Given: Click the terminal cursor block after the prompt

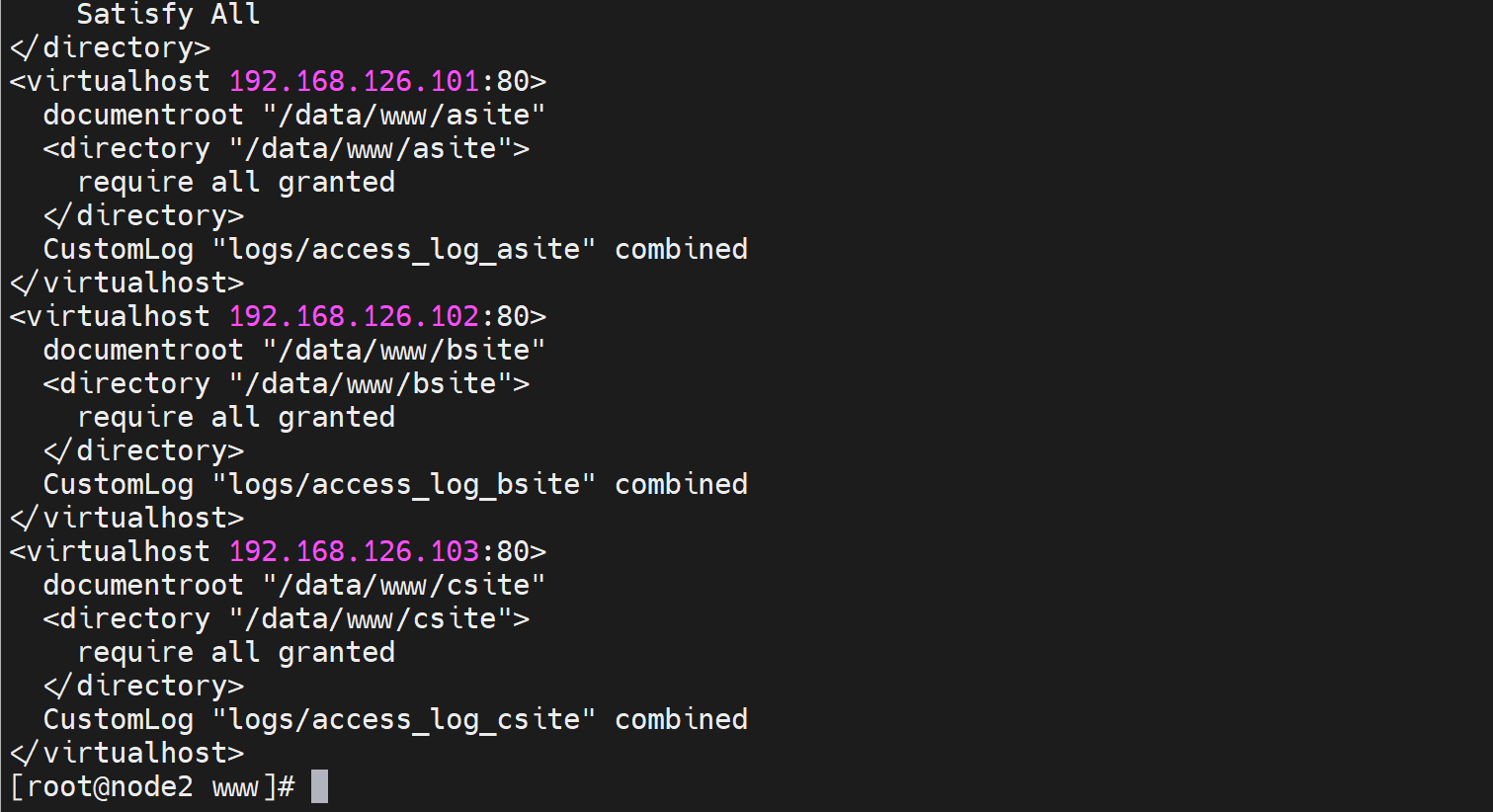Looking at the screenshot, I should (x=319, y=786).
